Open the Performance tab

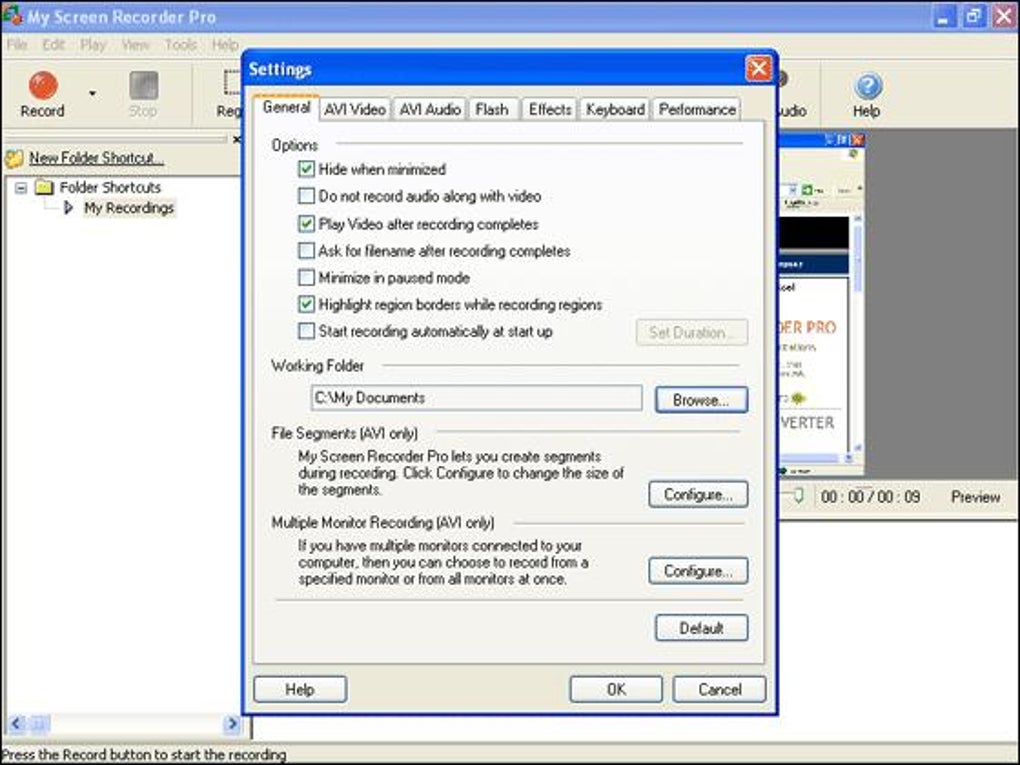coord(697,109)
